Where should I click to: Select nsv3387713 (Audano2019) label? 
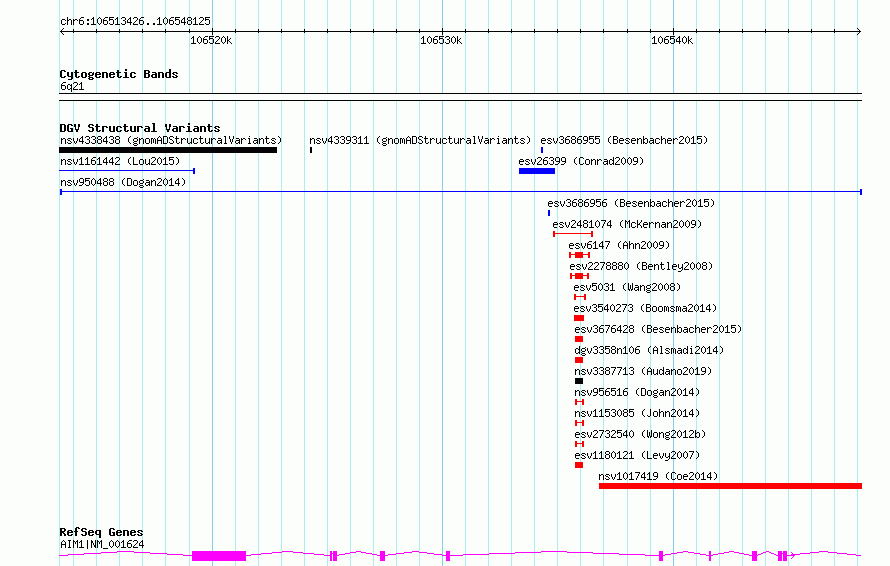[x=643, y=371]
